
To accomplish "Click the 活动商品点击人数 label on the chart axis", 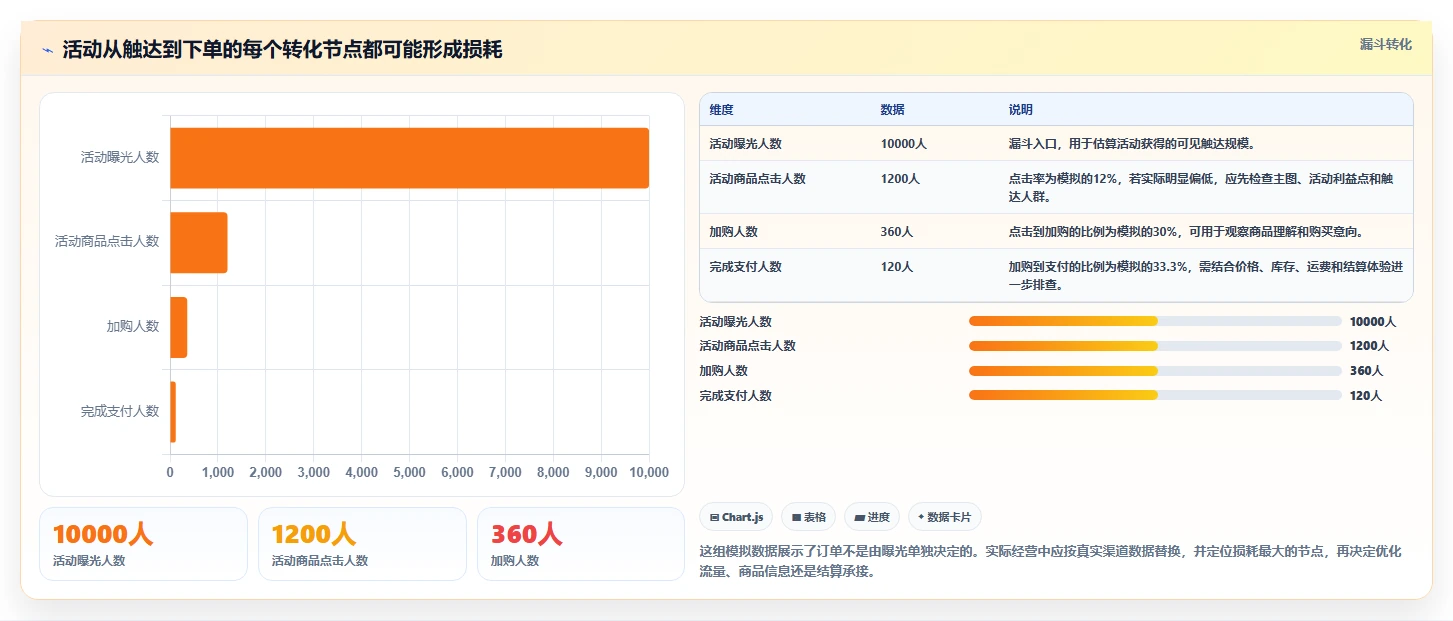I will click(x=107, y=241).
